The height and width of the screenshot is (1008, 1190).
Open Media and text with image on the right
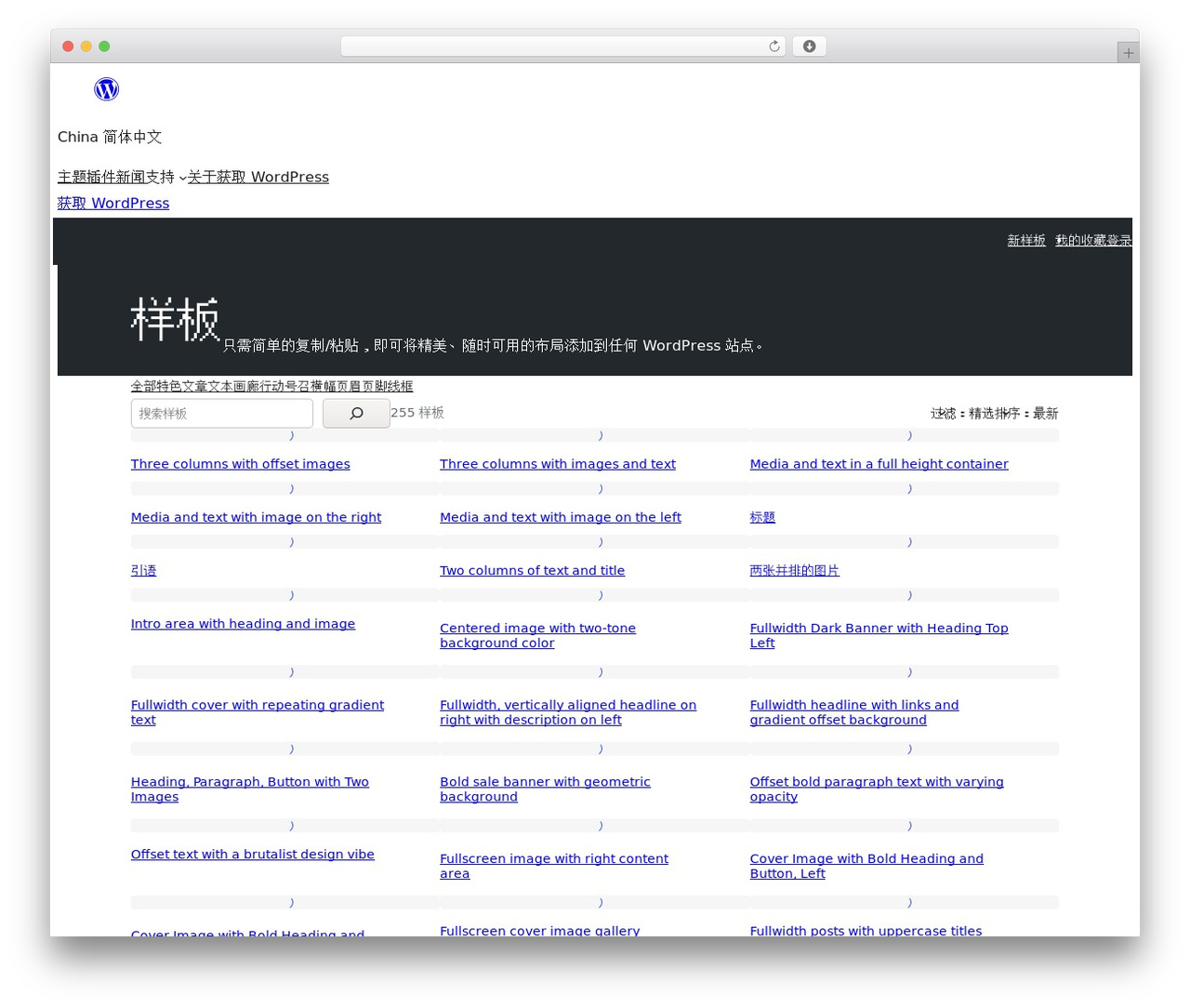(x=256, y=517)
